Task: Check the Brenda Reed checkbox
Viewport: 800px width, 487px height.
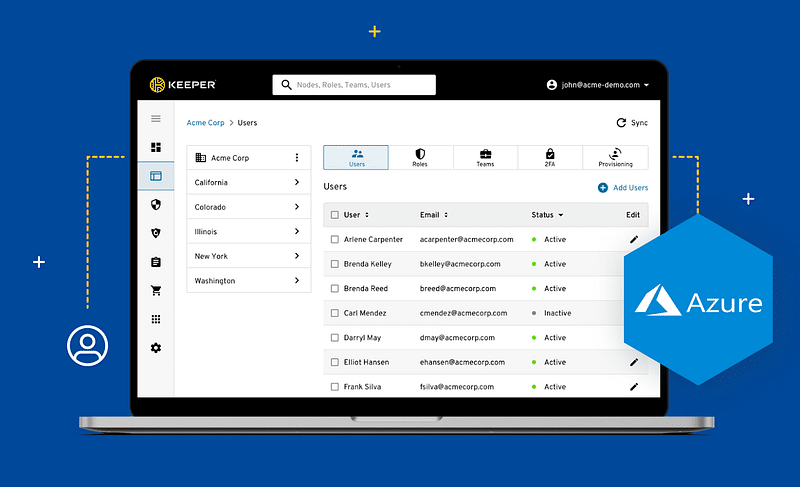Action: [x=335, y=289]
